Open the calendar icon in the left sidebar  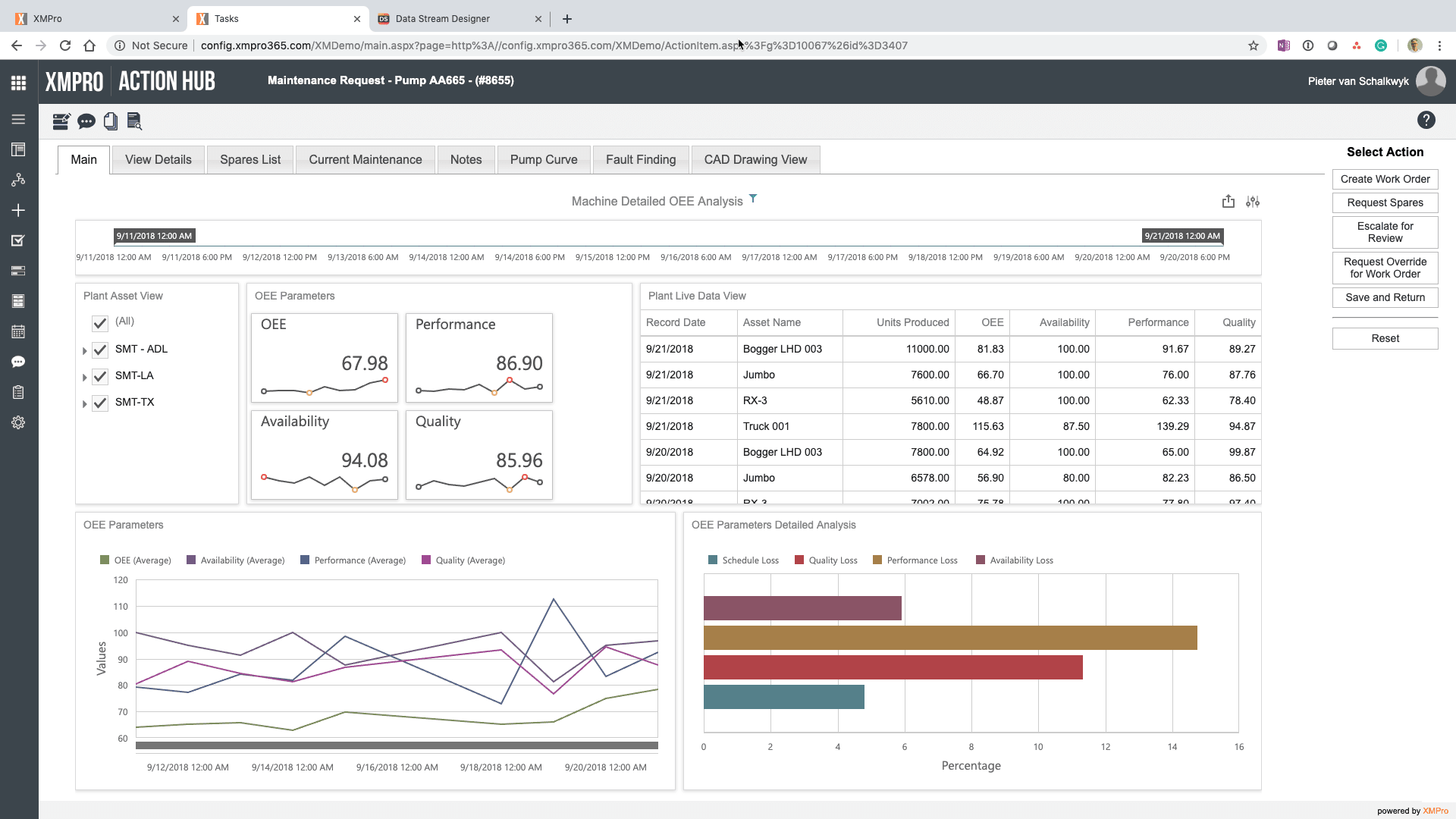click(x=18, y=331)
